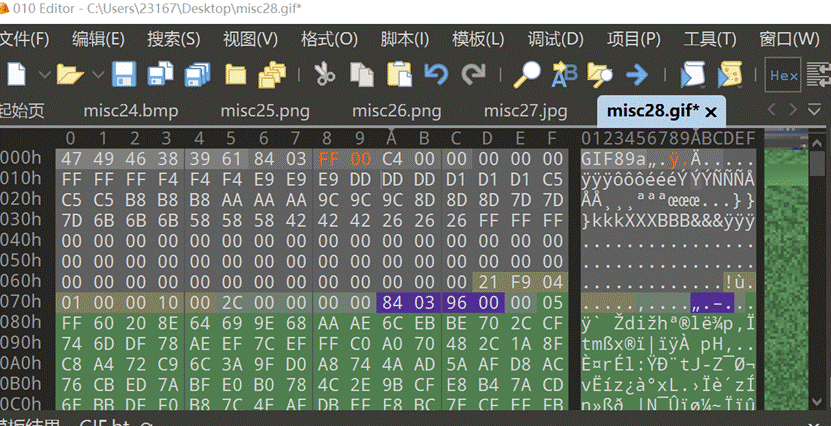
Task: Click the Undo arrow icon
Action: click(436, 74)
